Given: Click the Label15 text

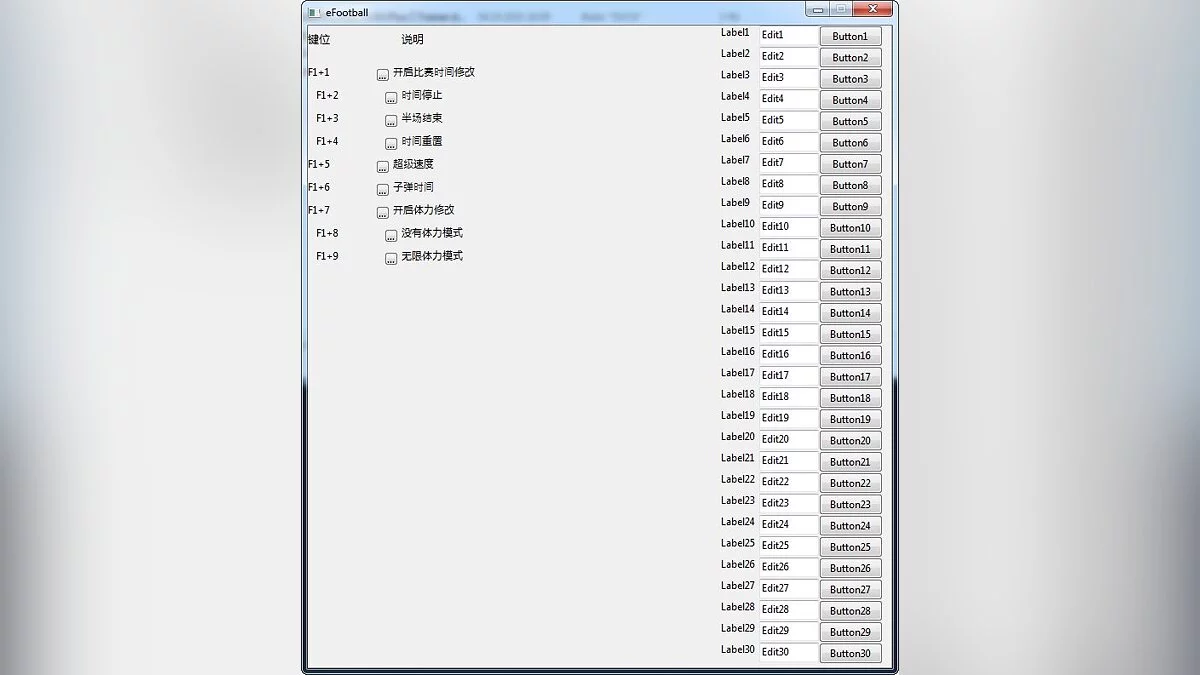Looking at the screenshot, I should pyautogui.click(x=738, y=331).
